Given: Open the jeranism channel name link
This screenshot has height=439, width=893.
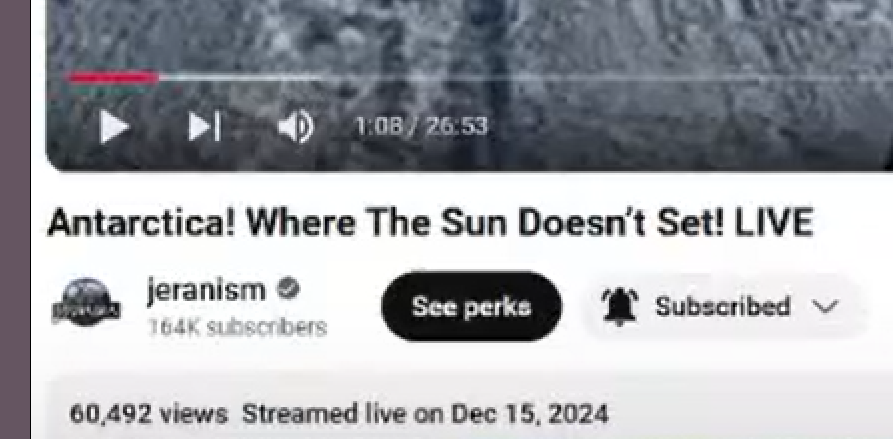Looking at the screenshot, I should pos(206,290).
